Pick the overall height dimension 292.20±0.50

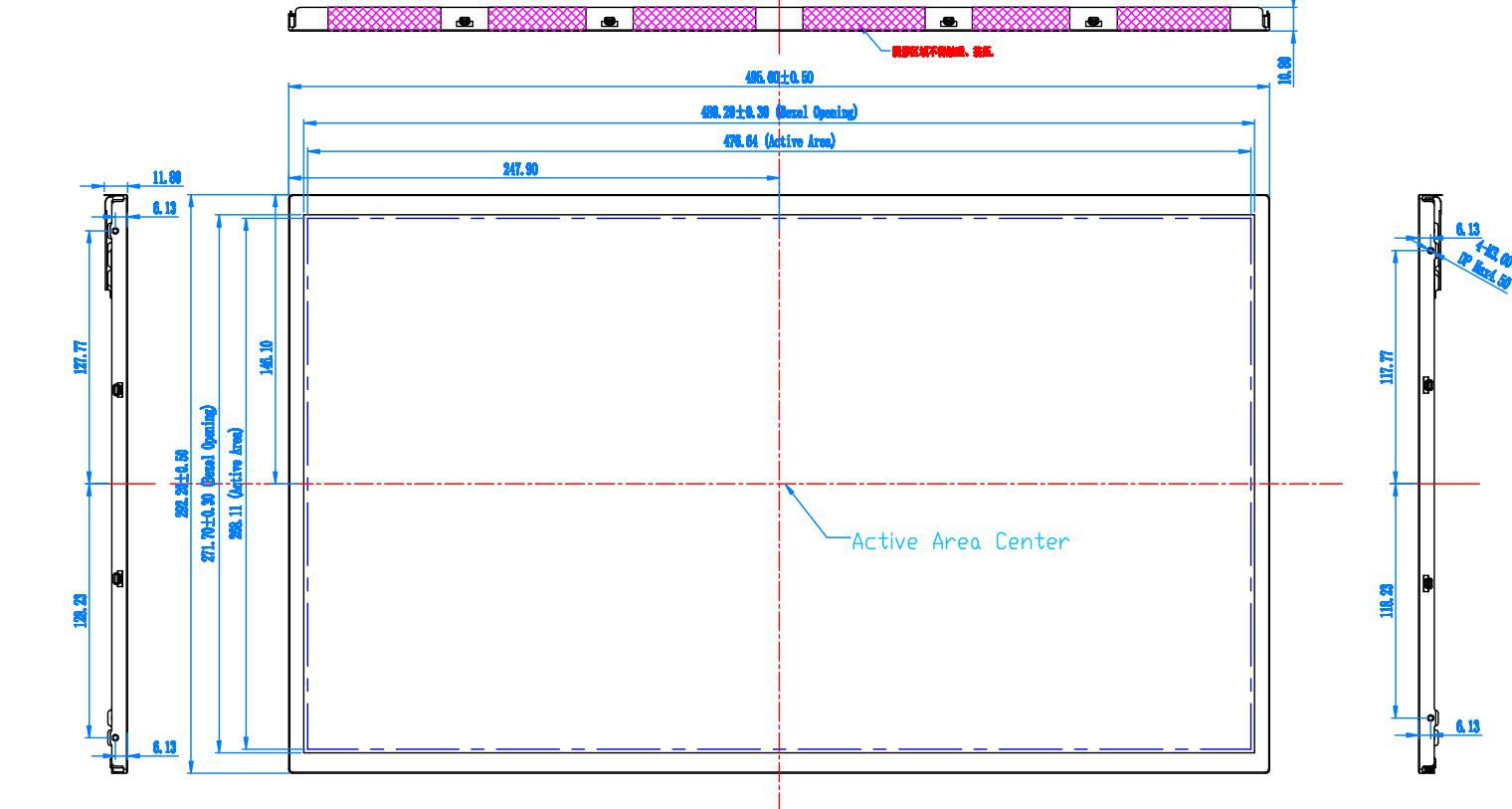tap(182, 483)
